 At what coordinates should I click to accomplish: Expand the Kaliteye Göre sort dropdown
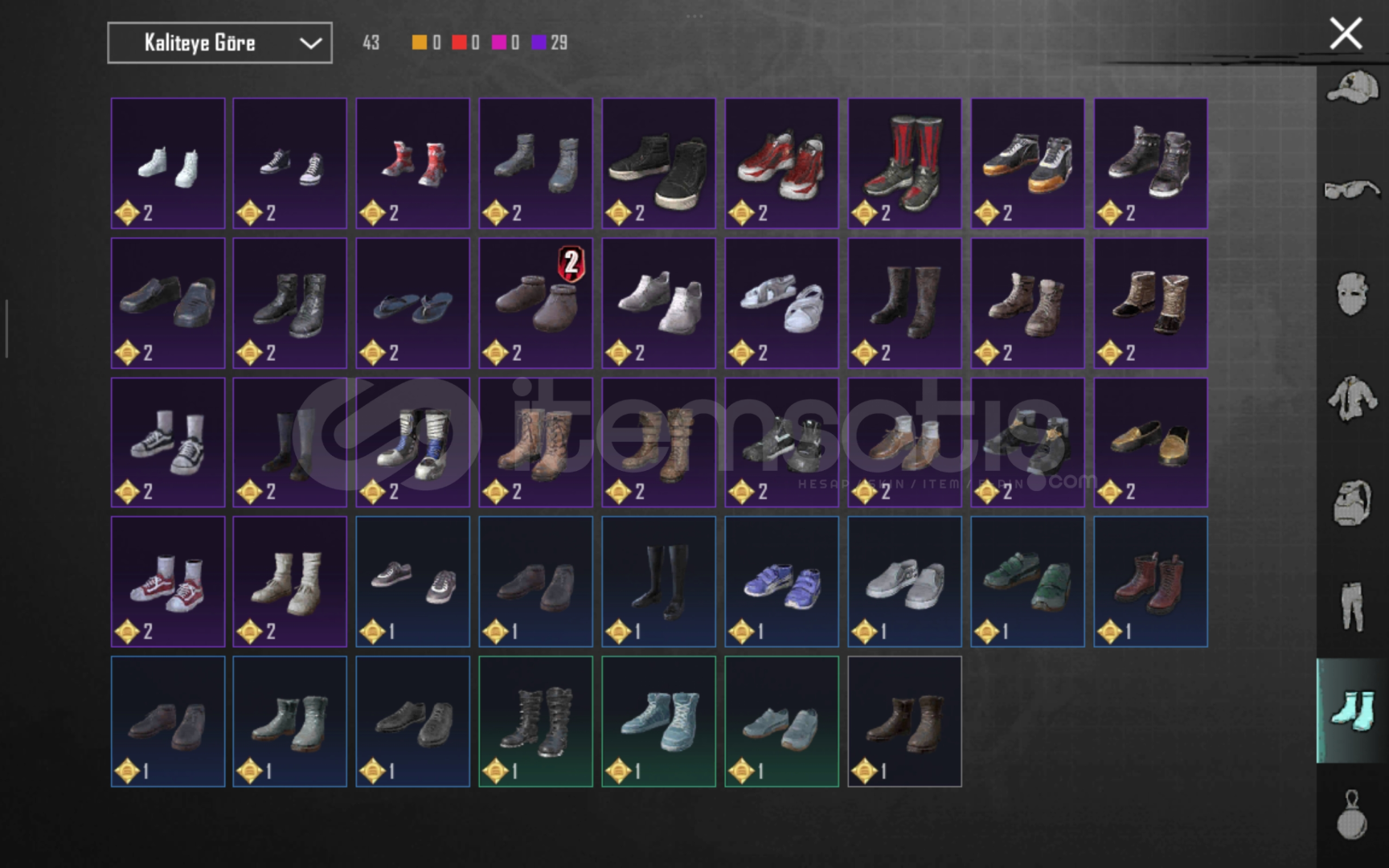[x=219, y=43]
